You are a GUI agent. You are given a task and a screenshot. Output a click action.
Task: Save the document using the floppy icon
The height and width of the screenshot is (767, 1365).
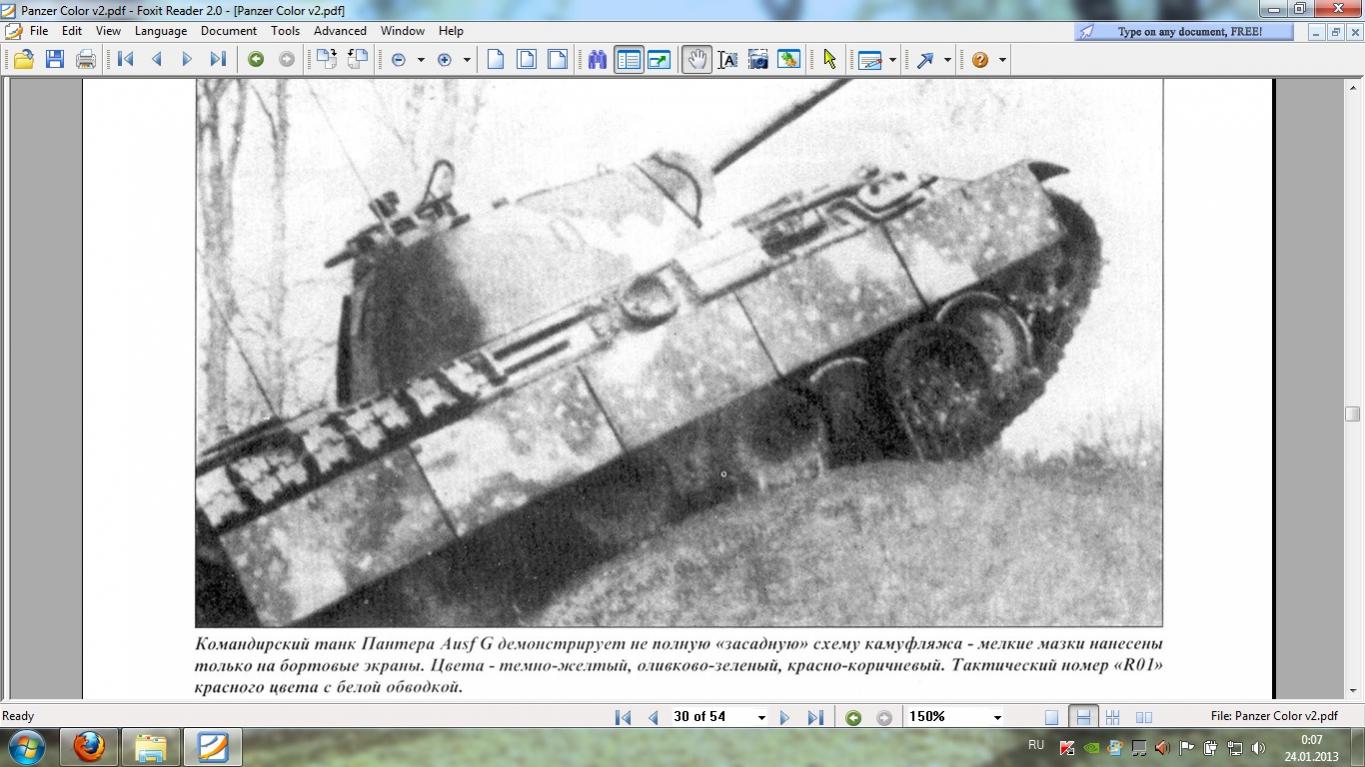coord(55,60)
